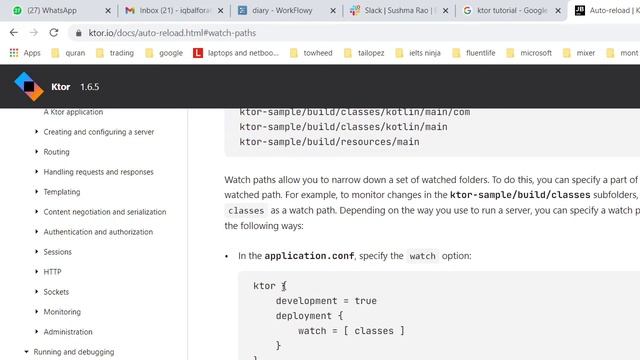Click the URL address bar field
Viewport: 640px width, 360px height.
click(x=354, y=33)
